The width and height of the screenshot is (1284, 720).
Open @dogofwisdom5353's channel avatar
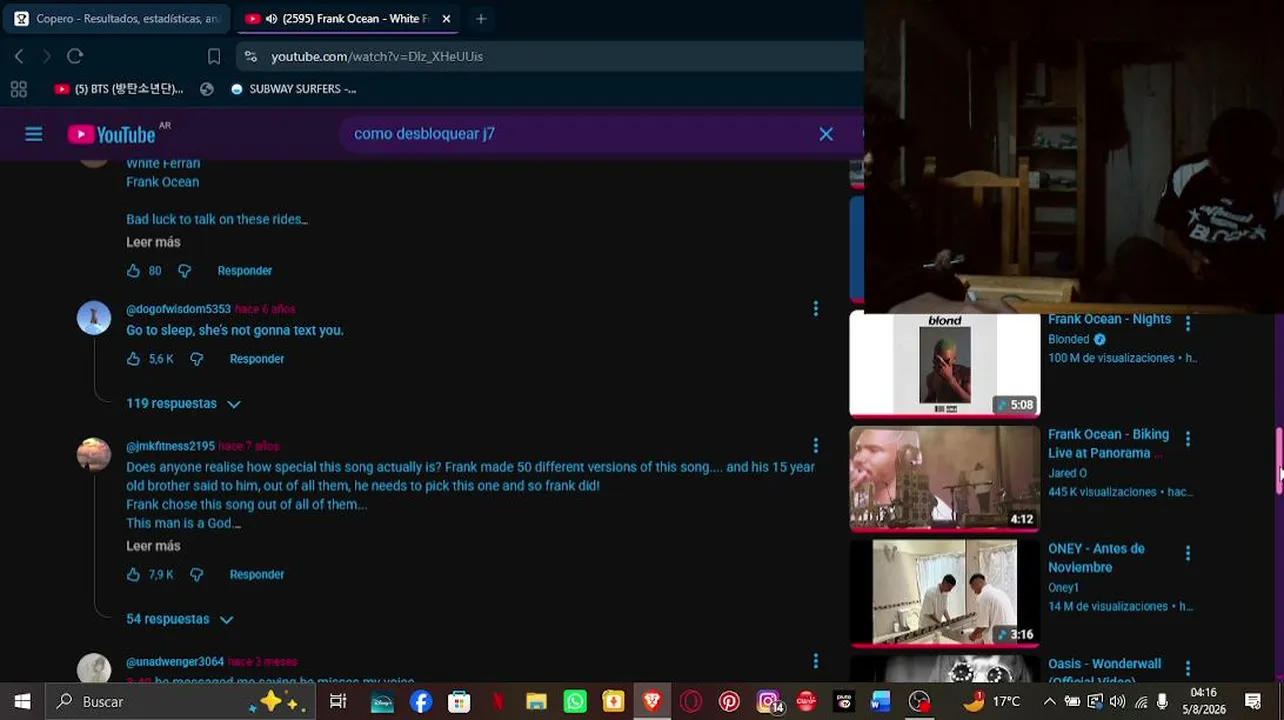[94, 318]
